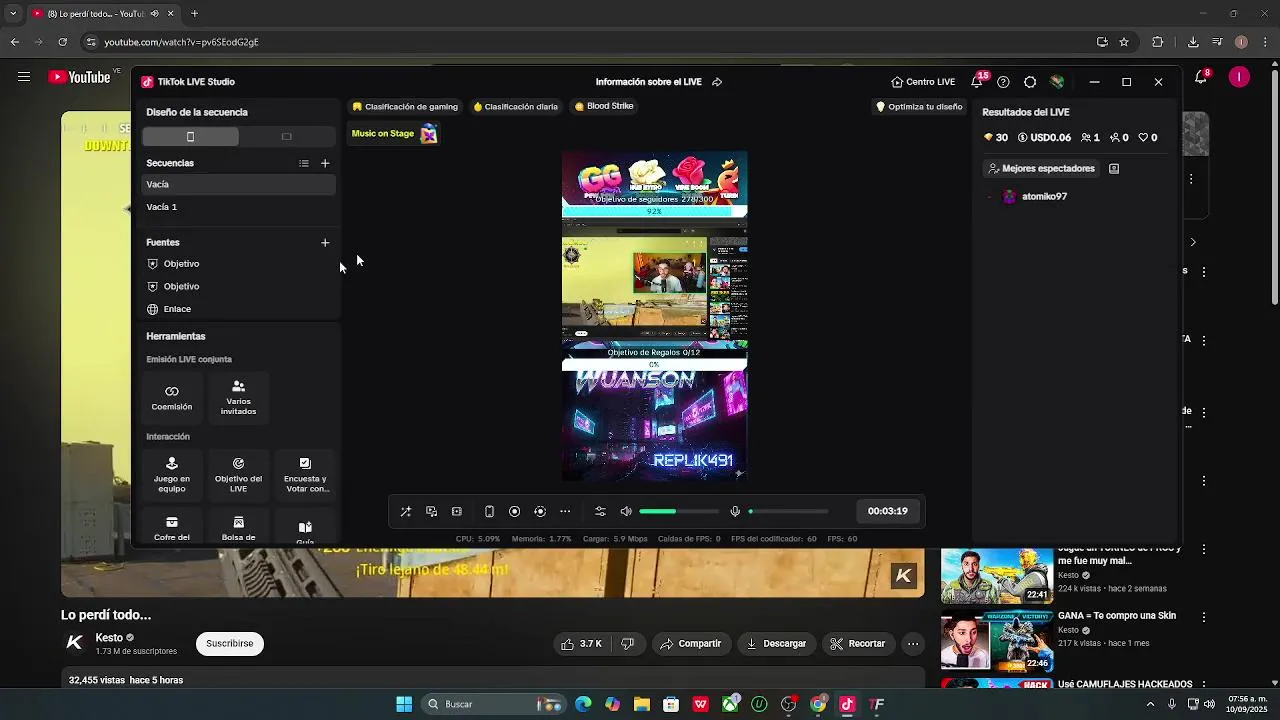Adjust the speaker volume slider

pyautogui.click(x=678, y=511)
